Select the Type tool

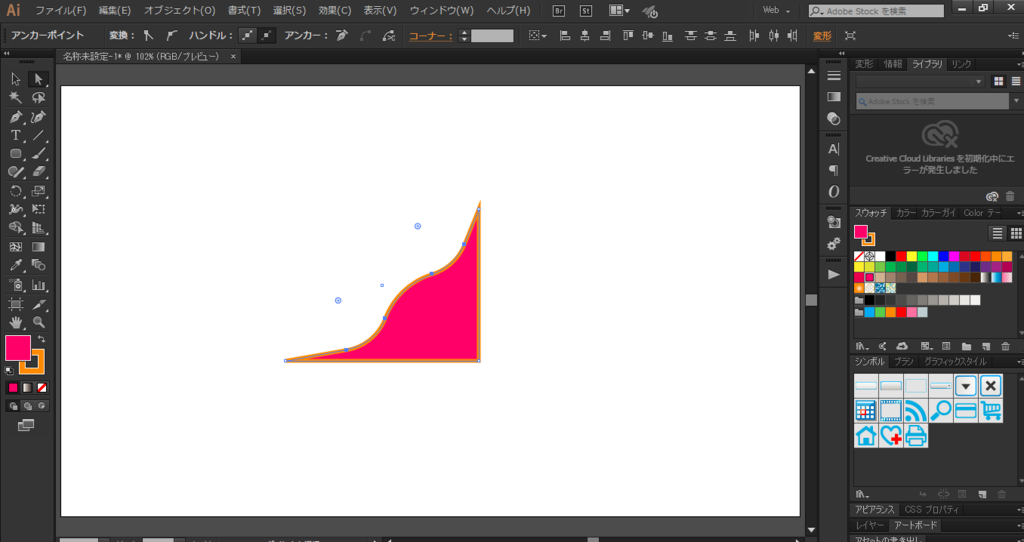tap(16, 135)
